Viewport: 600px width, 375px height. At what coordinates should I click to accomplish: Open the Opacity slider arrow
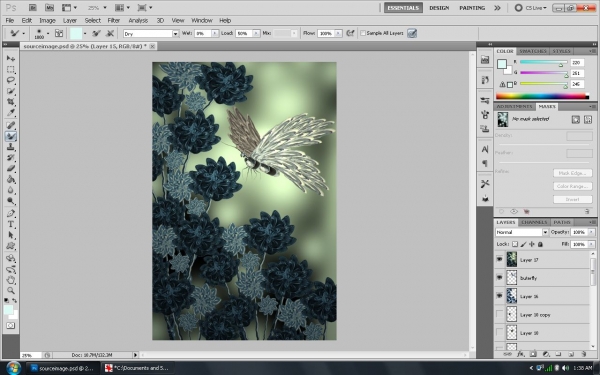[x=591, y=232]
